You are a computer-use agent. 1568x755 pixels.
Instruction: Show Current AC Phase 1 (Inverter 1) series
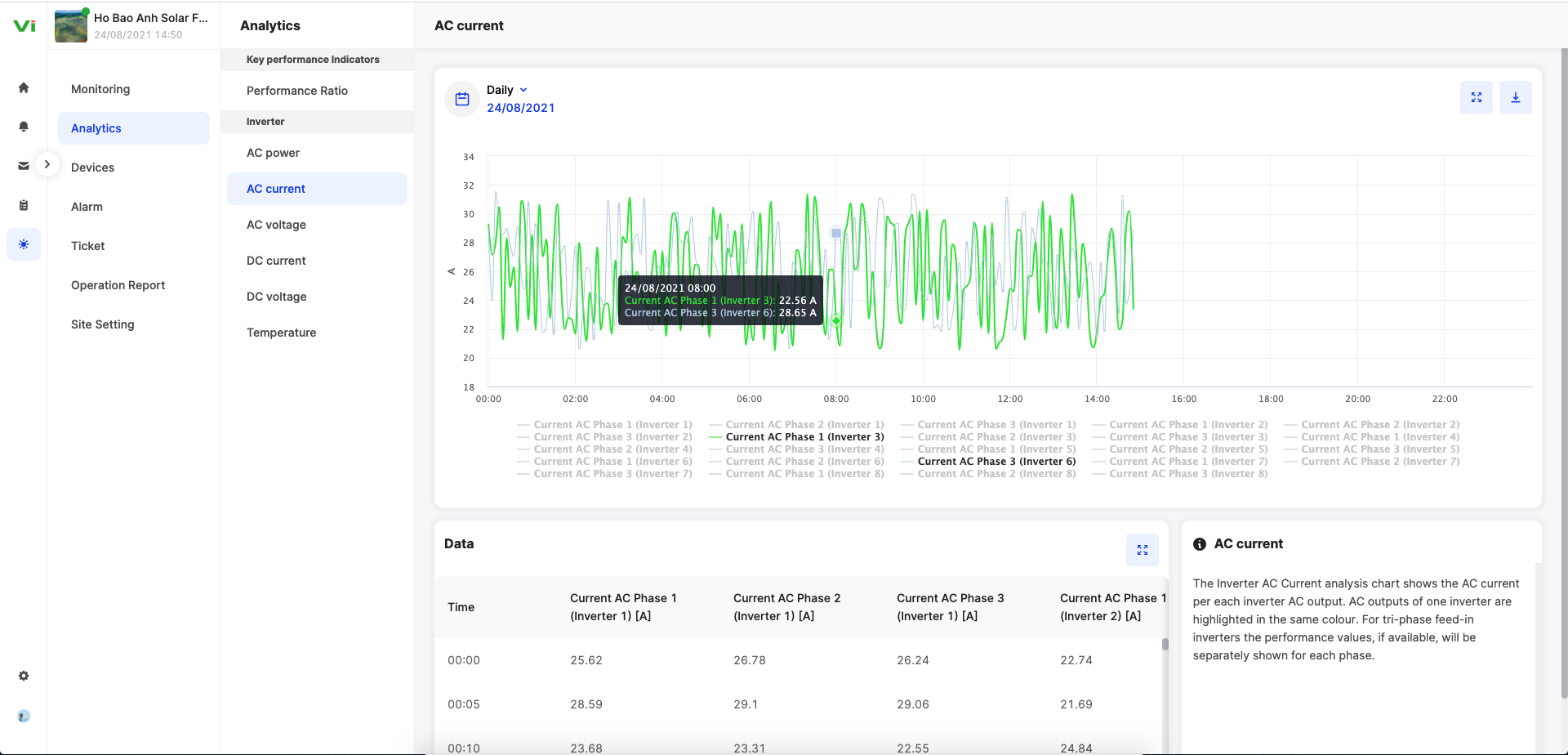(612, 425)
